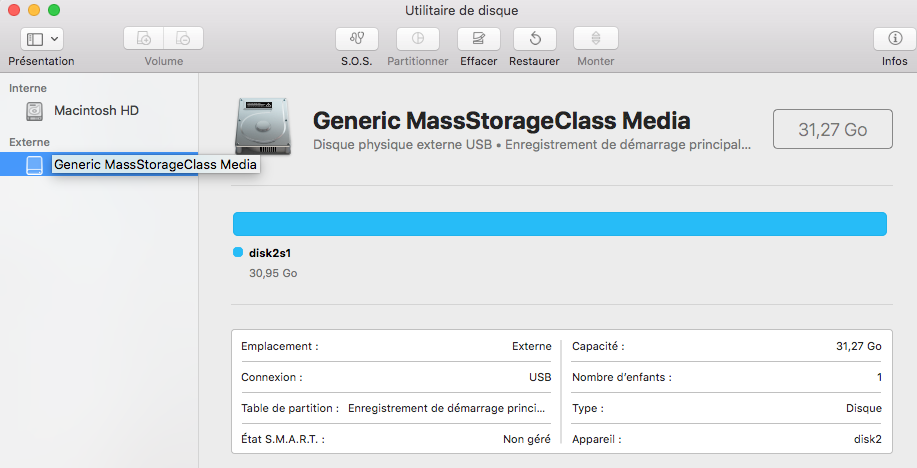The height and width of the screenshot is (468, 917).
Task: Click the blue disk2s1 partition bar
Action: point(559,224)
